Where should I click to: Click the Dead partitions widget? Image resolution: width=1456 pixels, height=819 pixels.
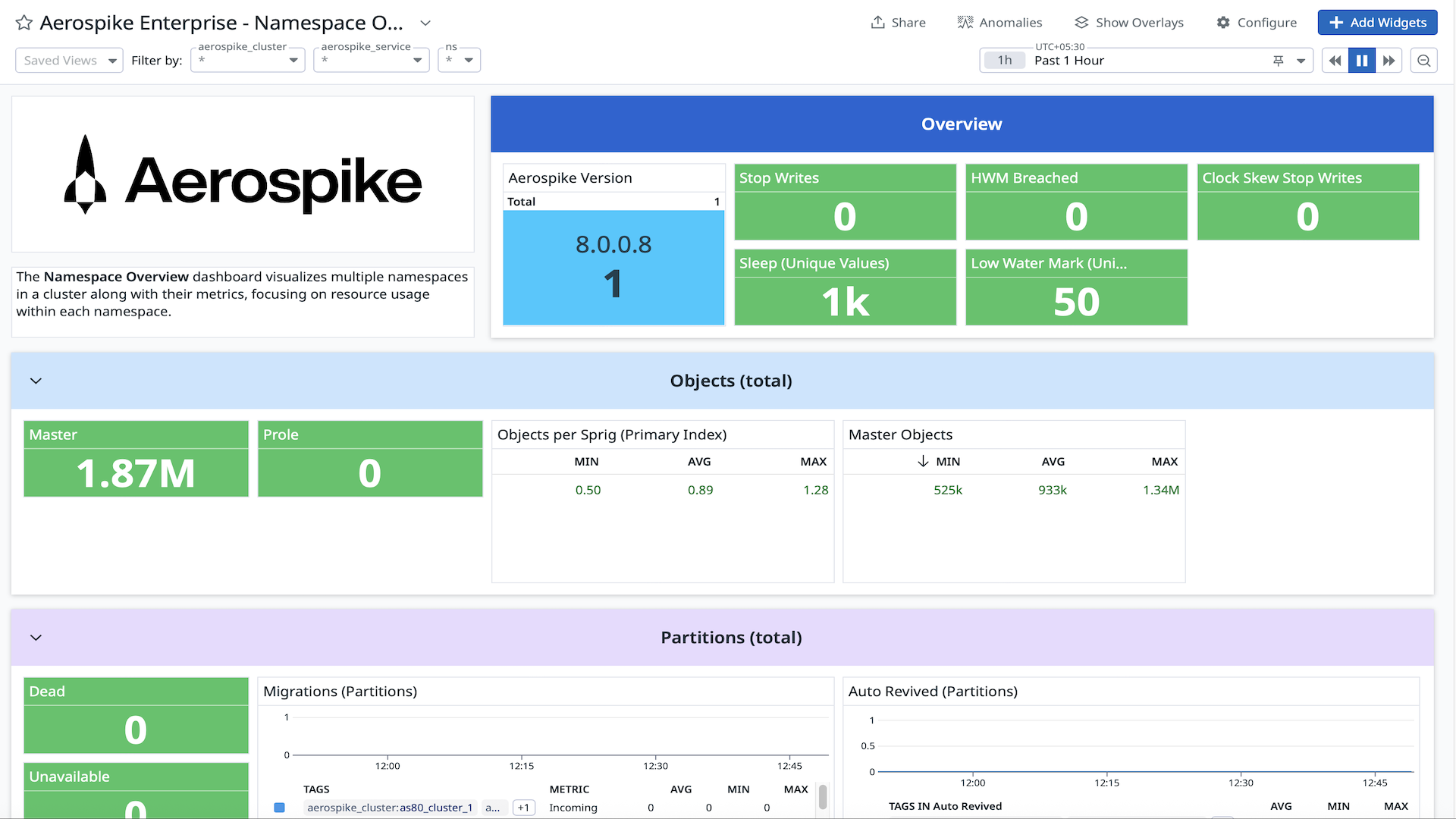coord(136,715)
